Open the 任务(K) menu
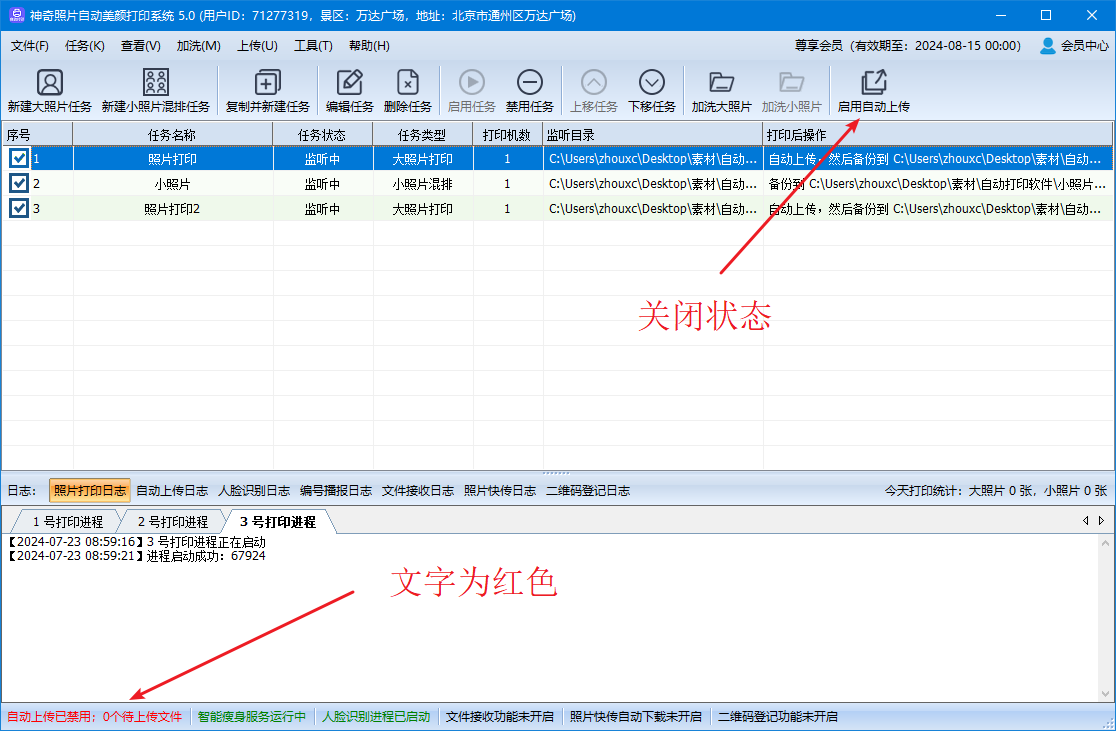The width and height of the screenshot is (1116, 731). click(85, 46)
